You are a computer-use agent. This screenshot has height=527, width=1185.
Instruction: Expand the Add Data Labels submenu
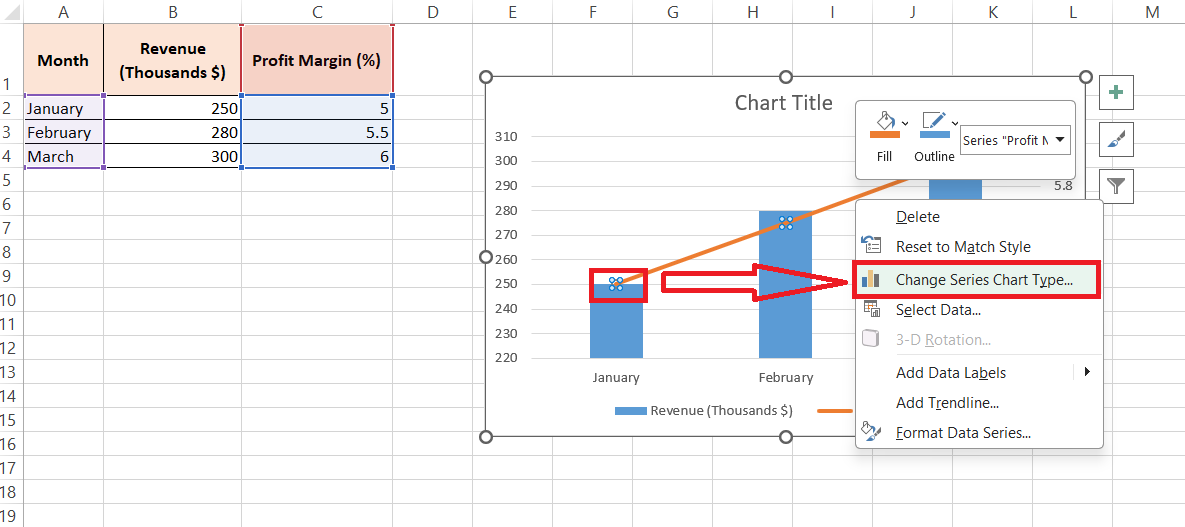(x=979, y=372)
